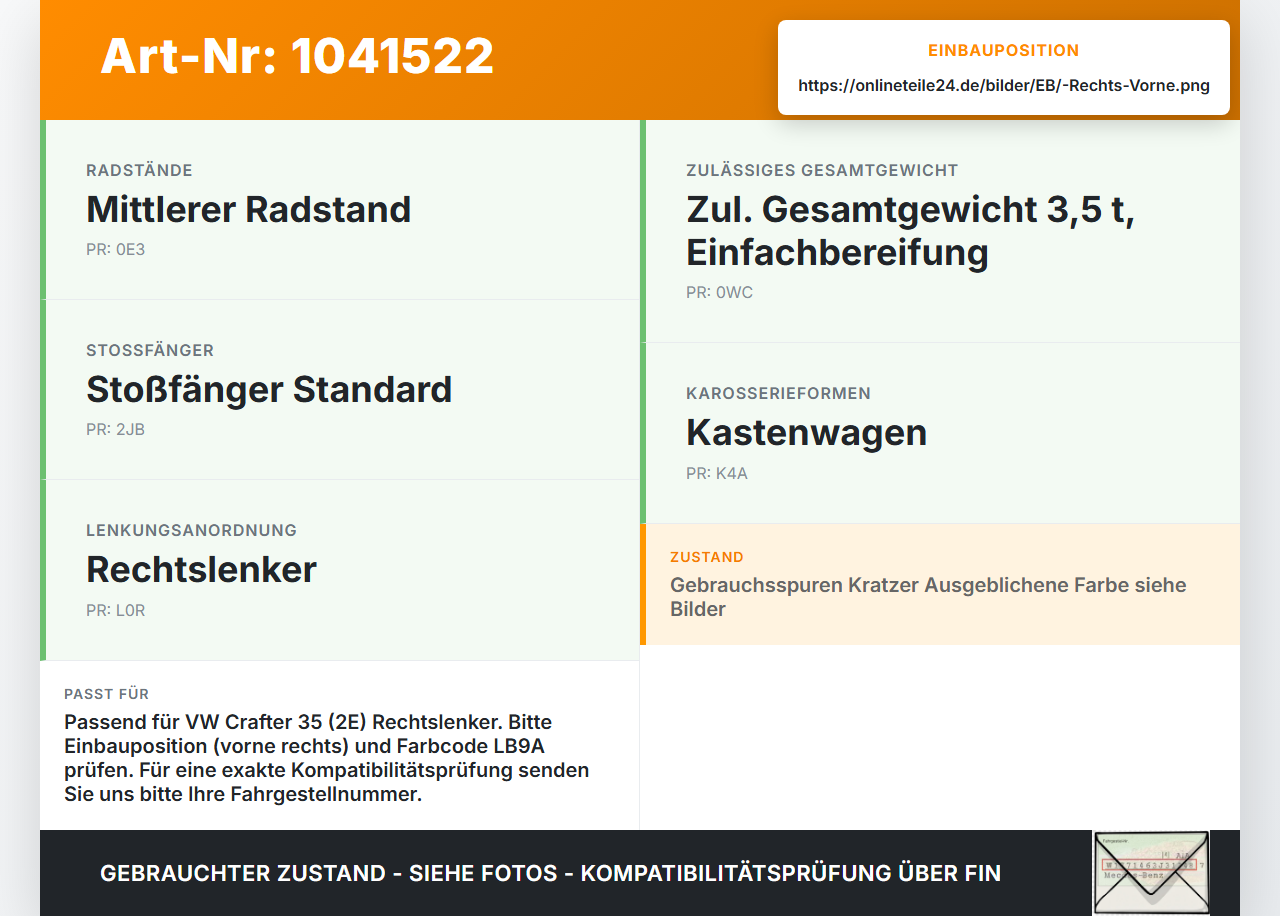The image size is (1280, 916).
Task: Click the PR: 2JB code
Action: click(116, 429)
